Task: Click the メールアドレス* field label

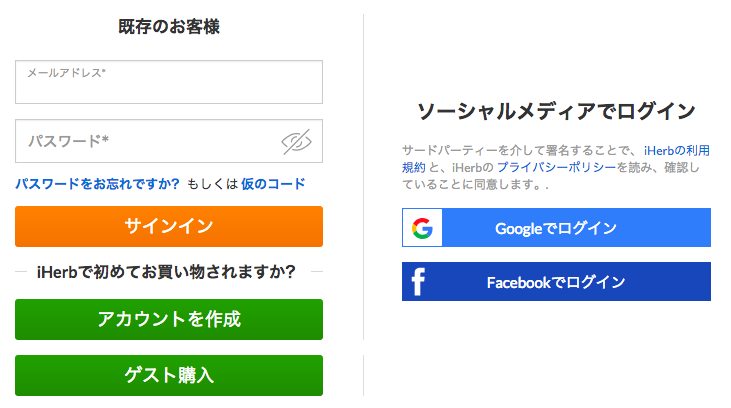Action: click(66, 73)
